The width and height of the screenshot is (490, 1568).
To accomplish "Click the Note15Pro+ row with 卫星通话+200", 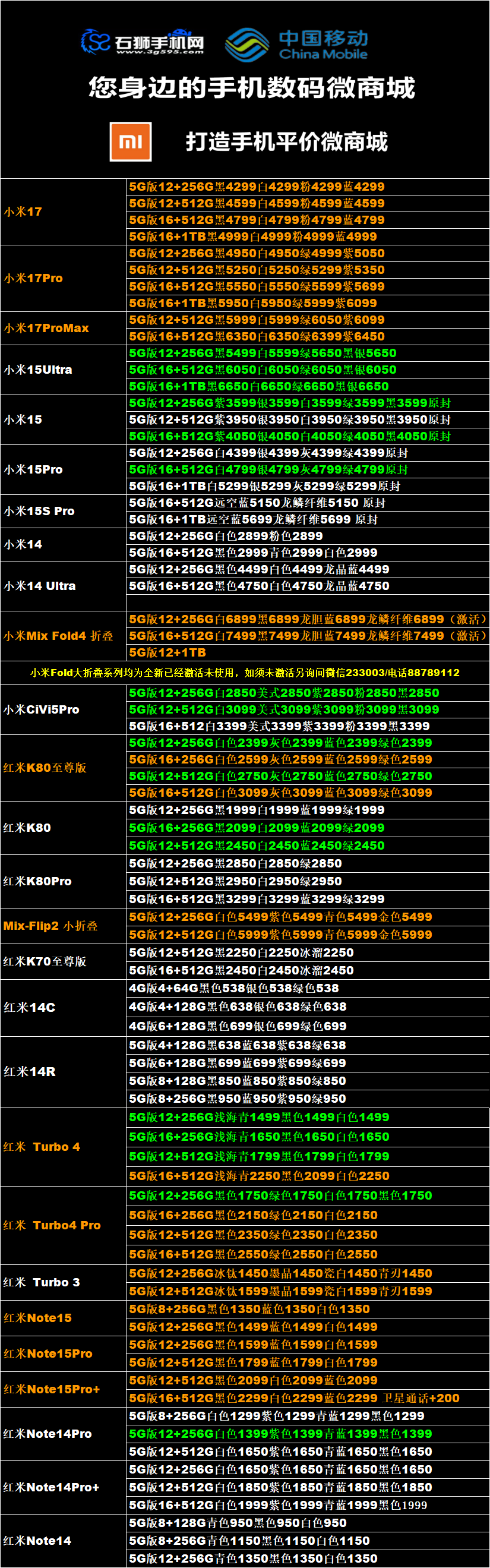I will pyautogui.click(x=294, y=1399).
